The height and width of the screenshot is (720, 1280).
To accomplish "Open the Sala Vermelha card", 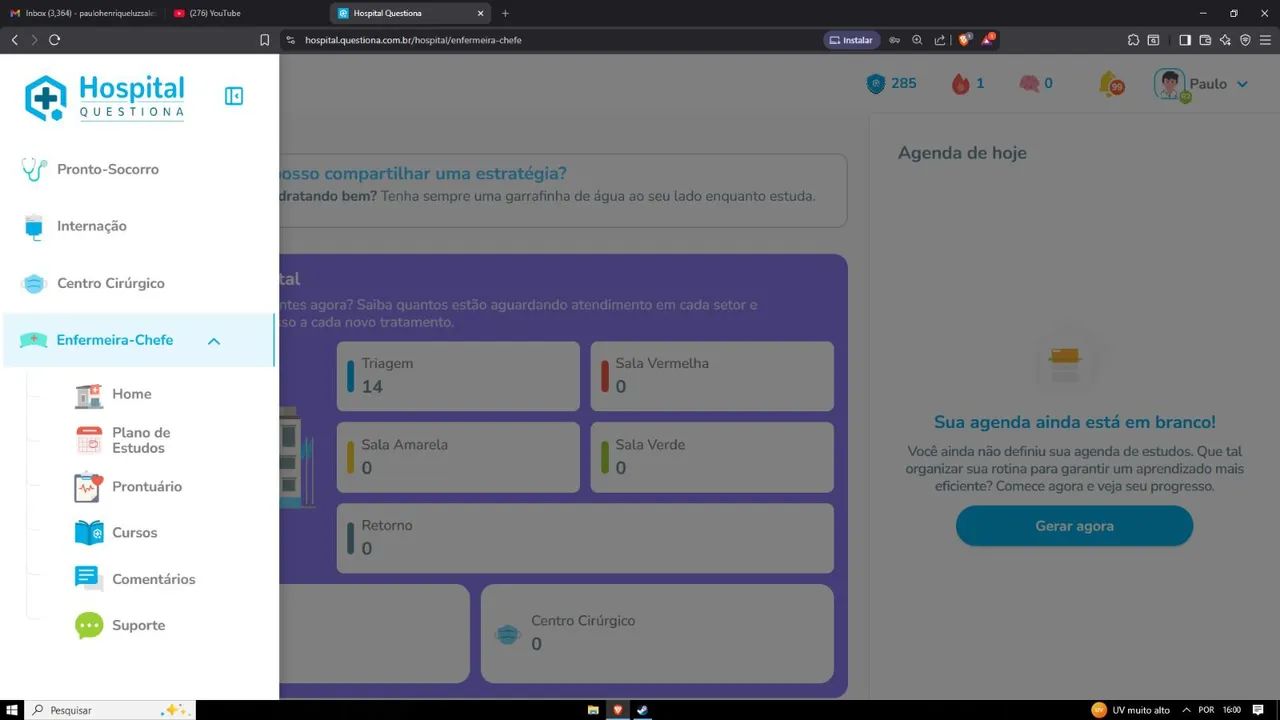I will coord(712,376).
